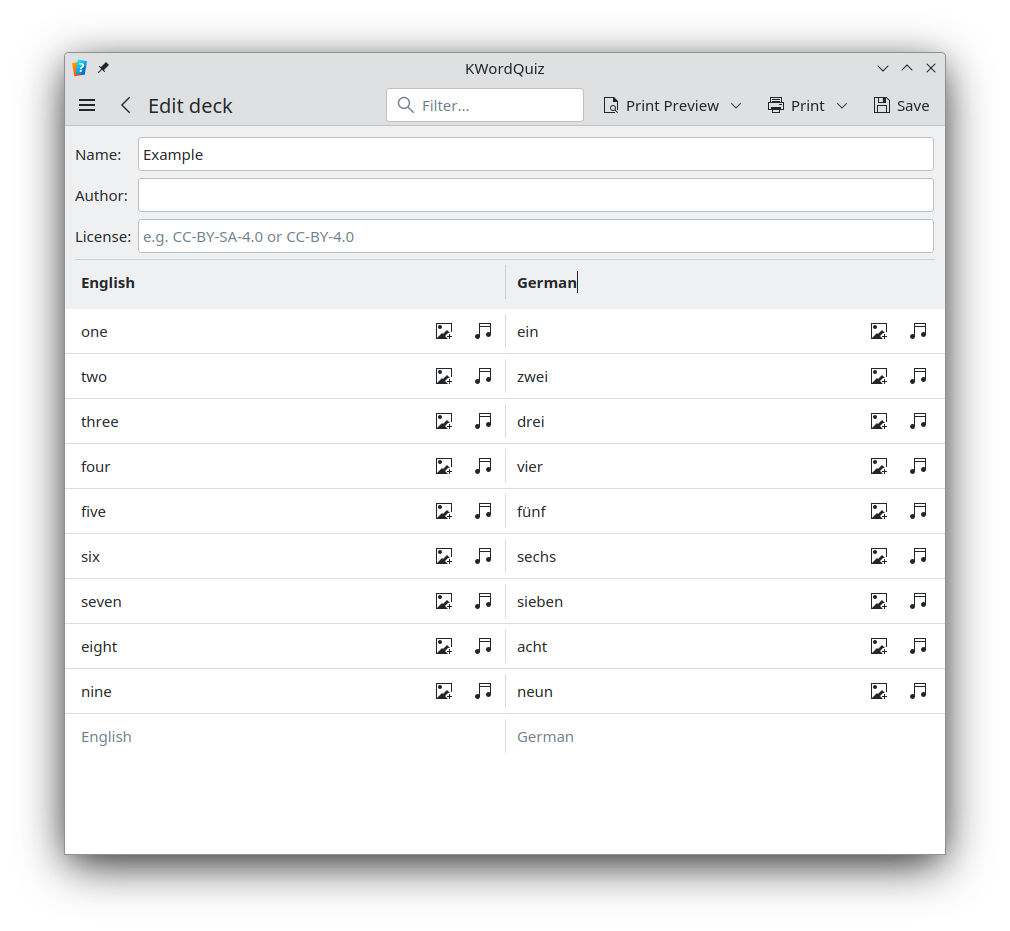This screenshot has height=931, width=1010.
Task: Go back using the Edit deck back arrow
Action: 125,105
